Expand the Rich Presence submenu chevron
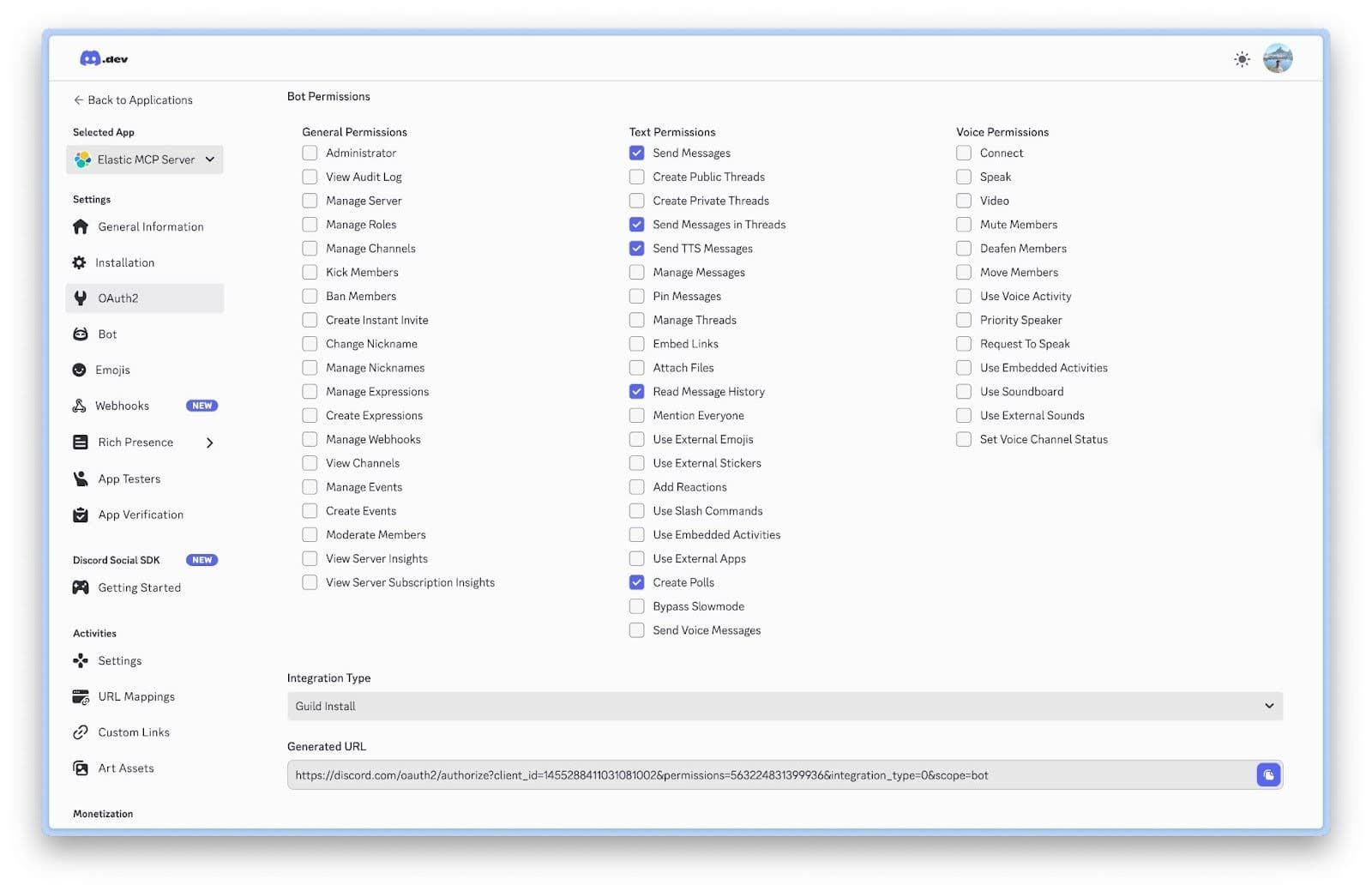Image resolution: width=1372 pixels, height=891 pixels. [x=209, y=442]
